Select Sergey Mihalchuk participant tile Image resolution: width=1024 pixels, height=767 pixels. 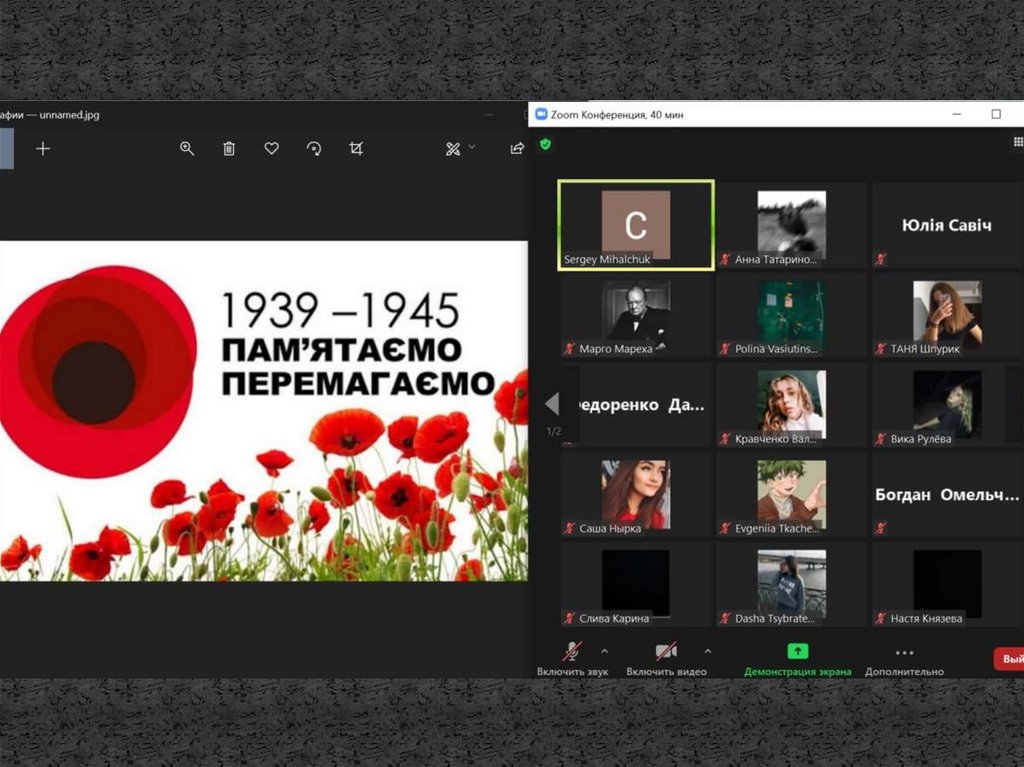click(x=636, y=225)
